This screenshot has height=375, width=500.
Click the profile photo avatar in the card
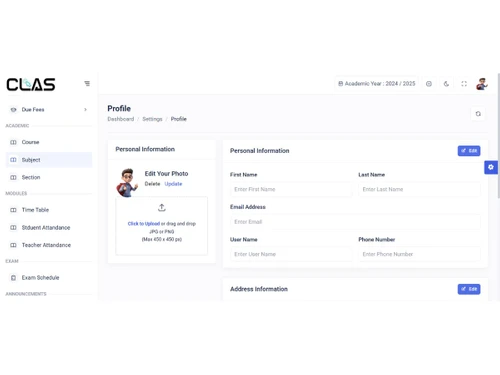click(x=127, y=182)
